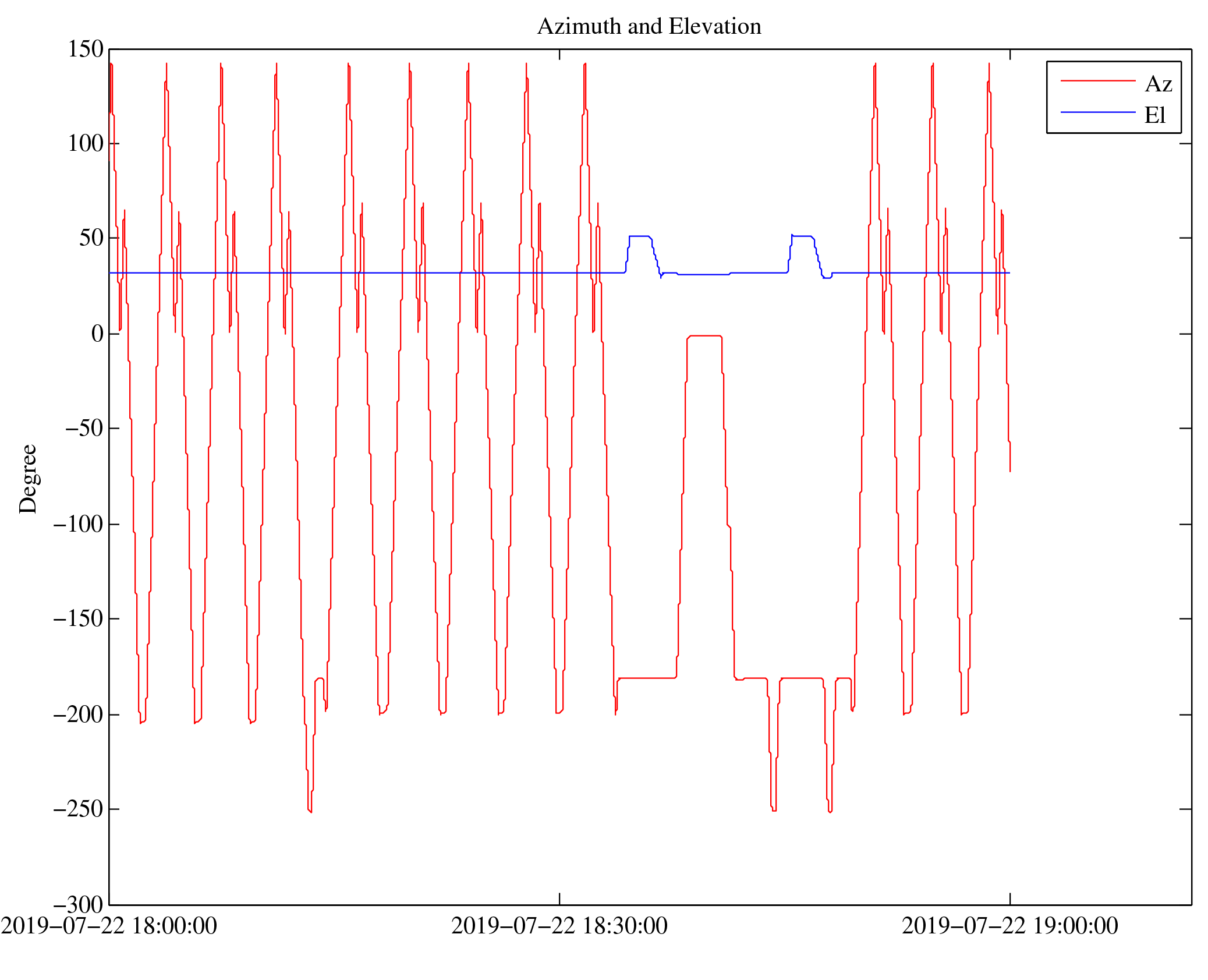Image resolution: width=1208 pixels, height=980 pixels.
Task: Click the 100 y-axis tick label
Action: 86,144
